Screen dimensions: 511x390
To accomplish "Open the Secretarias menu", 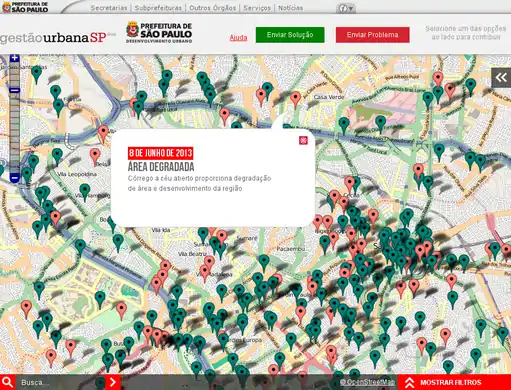I will point(109,8).
